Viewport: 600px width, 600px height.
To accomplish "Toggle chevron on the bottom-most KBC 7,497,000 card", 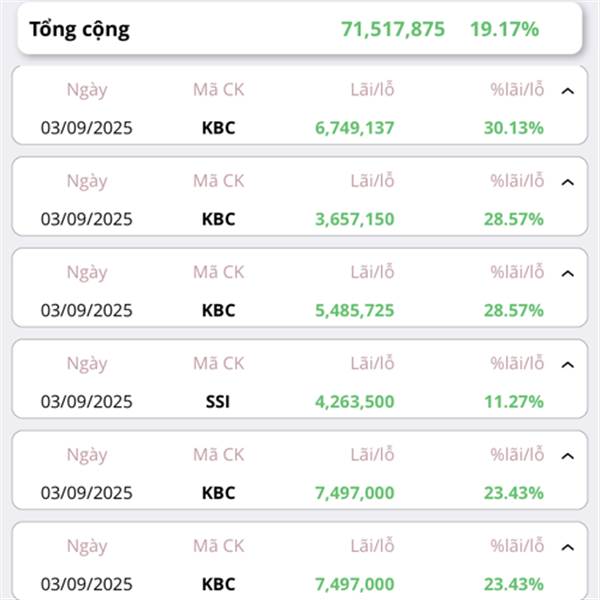I will tap(567, 548).
